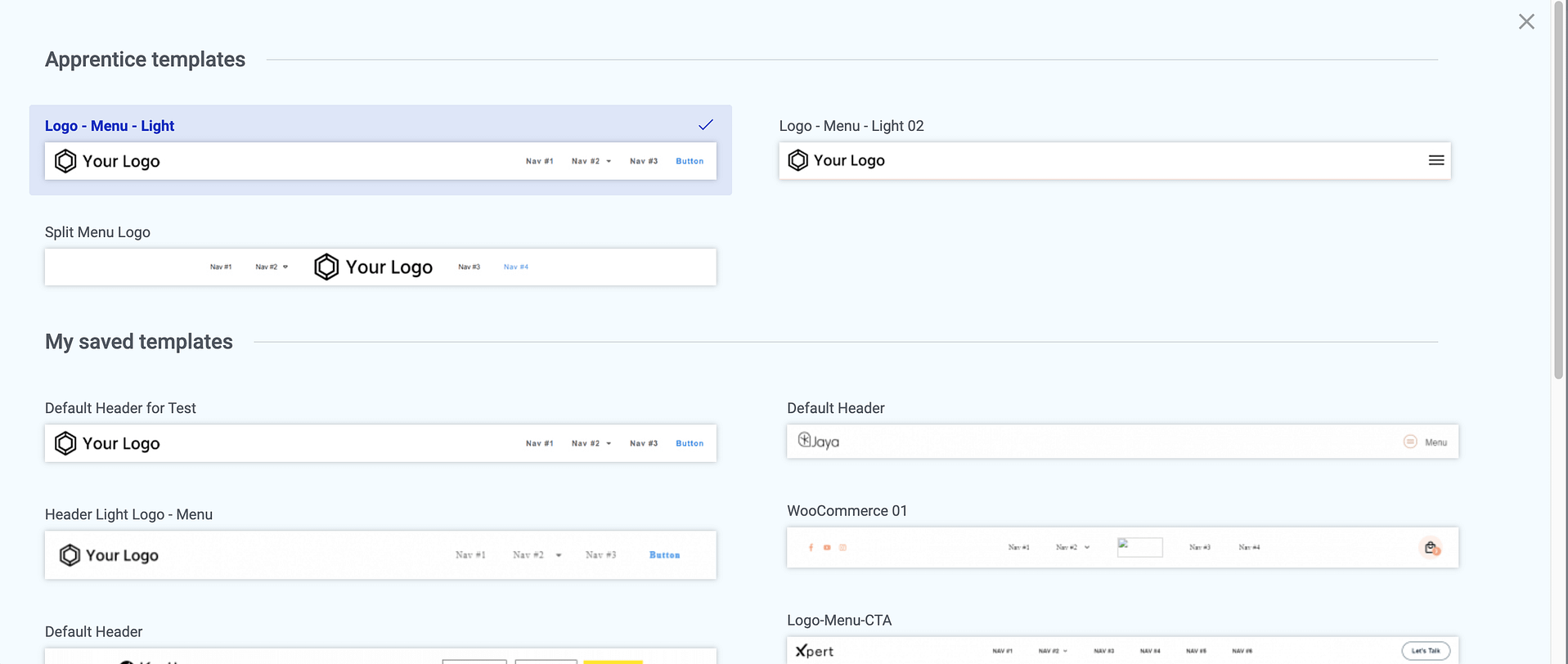This screenshot has width=1568, height=664.
Task: Click the Xpert logo in Logo-Menu-CTA preview
Action: point(814,651)
